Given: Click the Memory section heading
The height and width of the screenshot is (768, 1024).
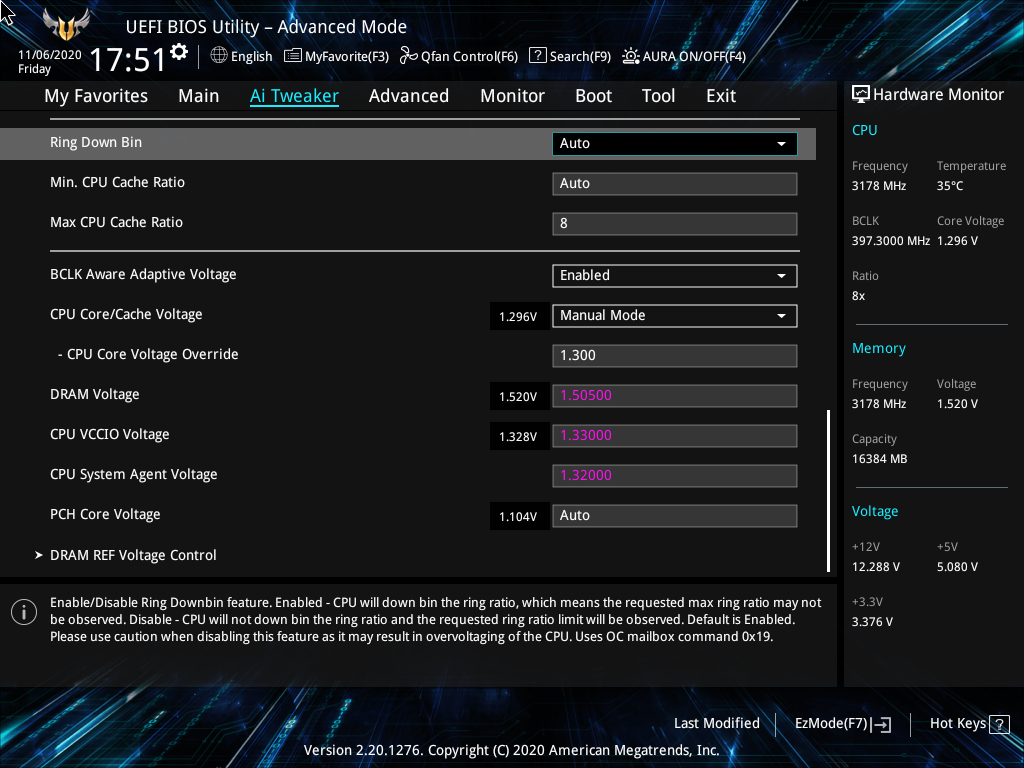Looking at the screenshot, I should point(878,349).
